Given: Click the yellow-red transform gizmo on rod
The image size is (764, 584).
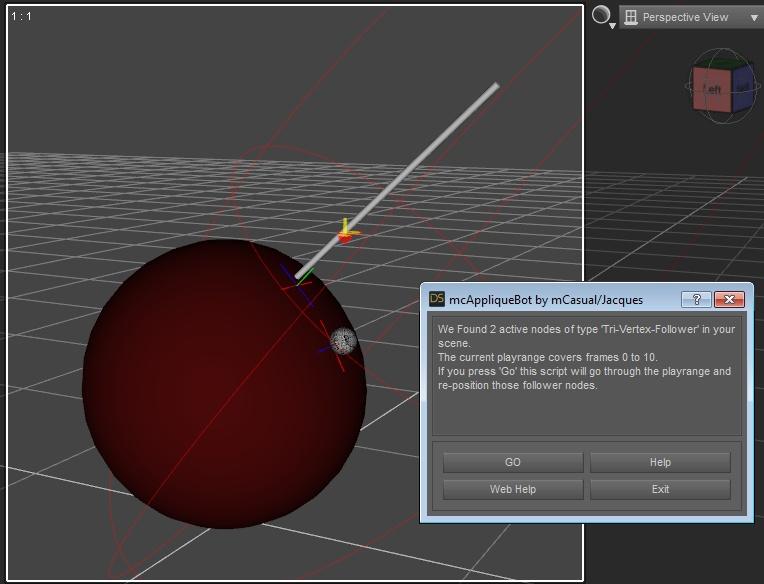Looking at the screenshot, I should (x=346, y=233).
